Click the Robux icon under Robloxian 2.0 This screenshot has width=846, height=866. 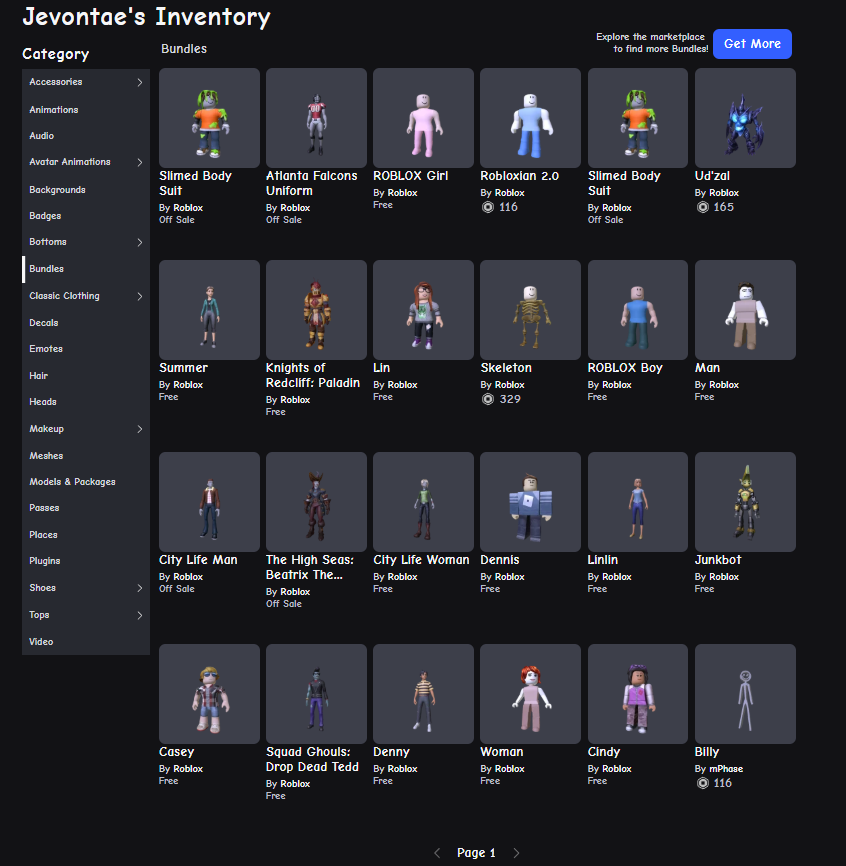488,207
